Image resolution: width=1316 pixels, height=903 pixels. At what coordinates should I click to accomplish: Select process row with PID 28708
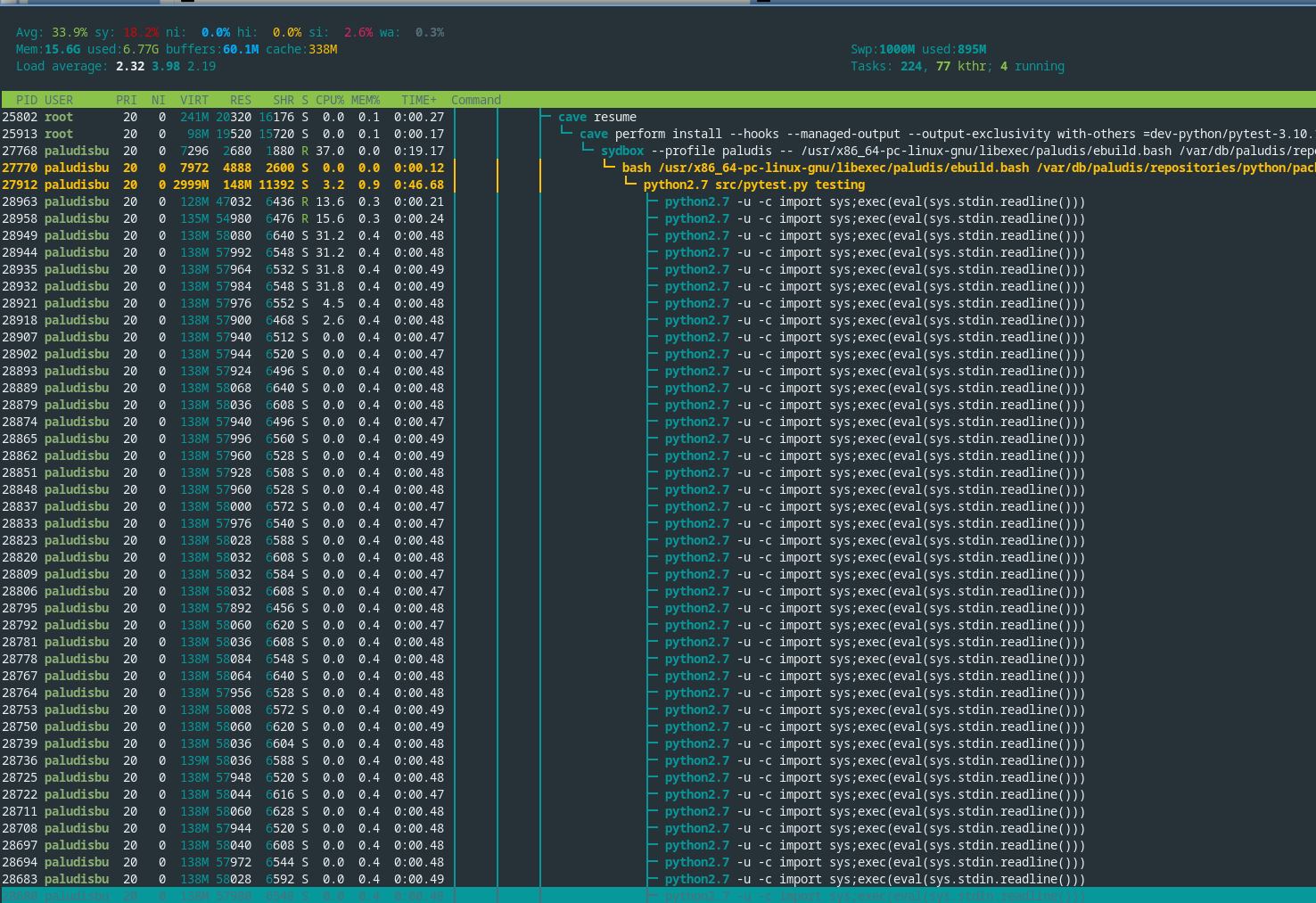pyautogui.click(x=658, y=828)
